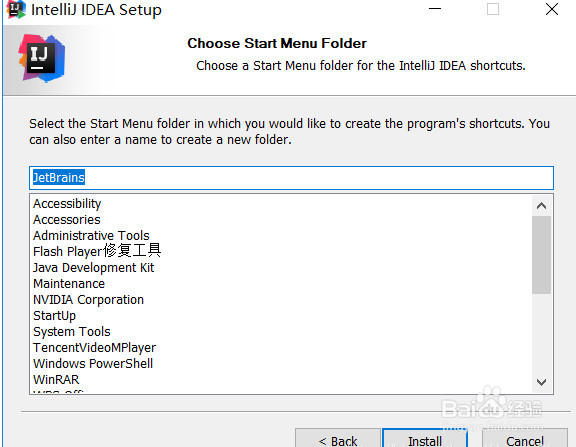
Task: Go back with the < Back button
Action: click(x=338, y=439)
